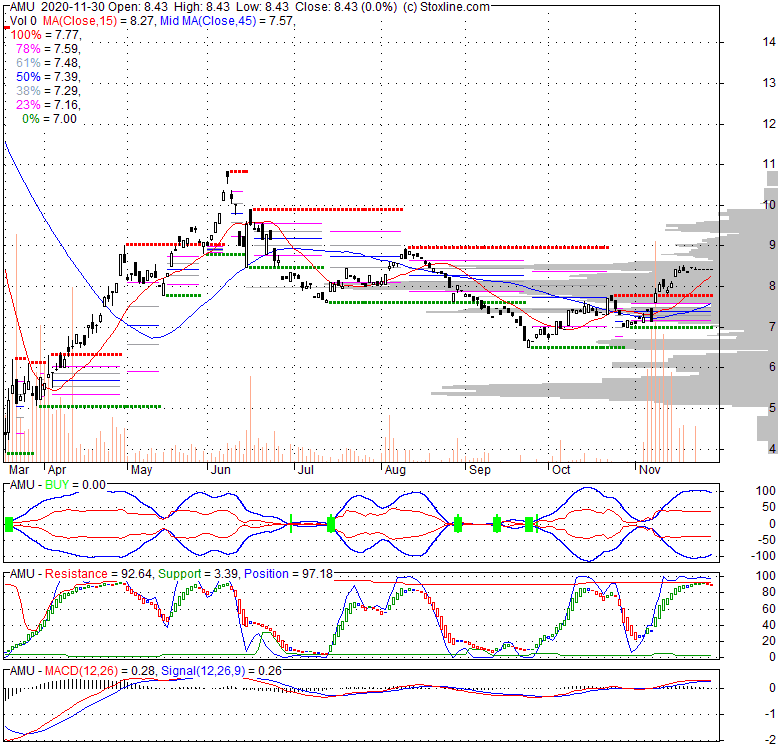The height and width of the screenshot is (745, 780).
Task: Click the 'AMU 2020-11-30' chart title text
Action: pos(56,7)
